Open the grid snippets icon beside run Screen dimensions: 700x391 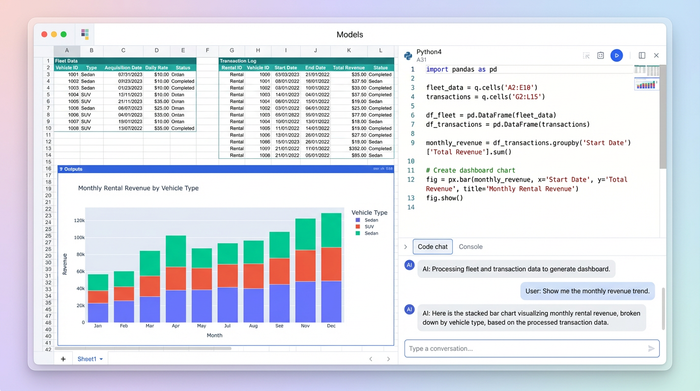point(600,55)
